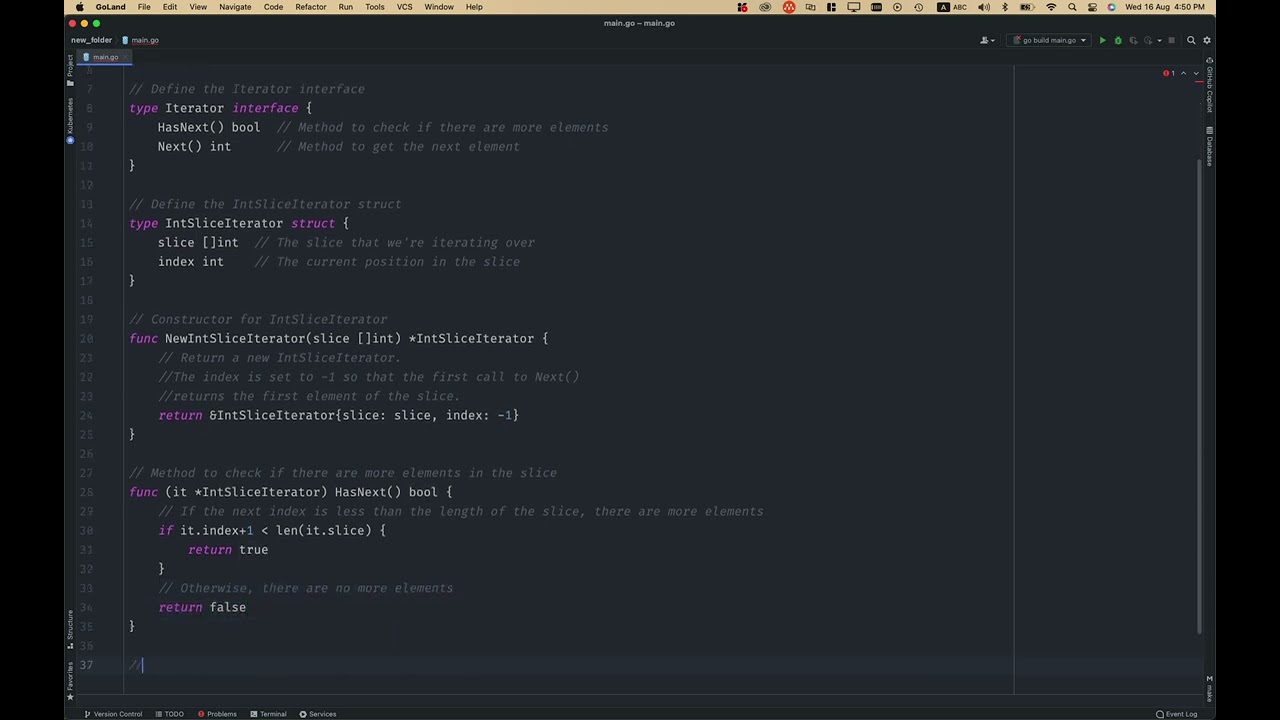Image resolution: width=1280 pixels, height=720 pixels.
Task: Open Search Everywhere magnifier in GoLand toolbar
Action: [1191, 40]
